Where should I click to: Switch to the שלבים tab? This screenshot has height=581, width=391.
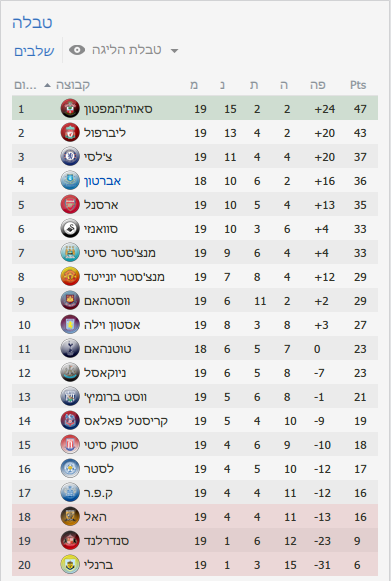click(x=34, y=50)
